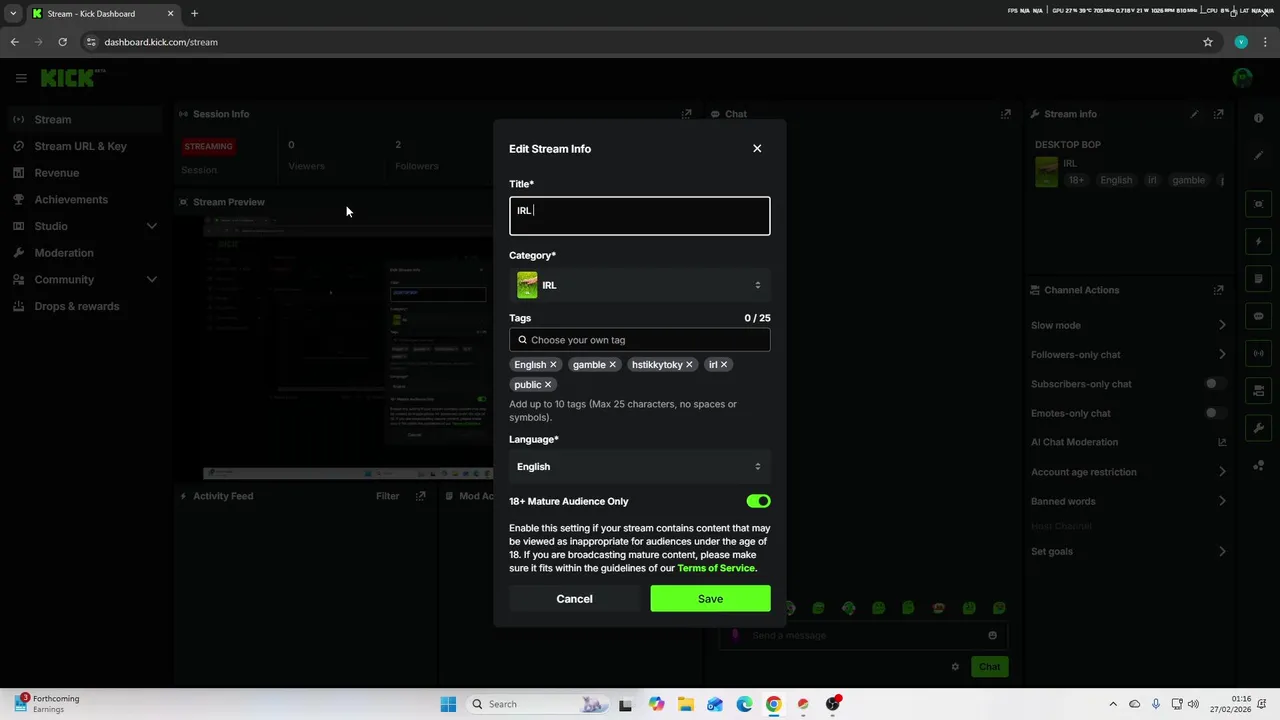Toggle Emotes-only chat switch
This screenshot has height=720, width=1280.
coord(1215,413)
